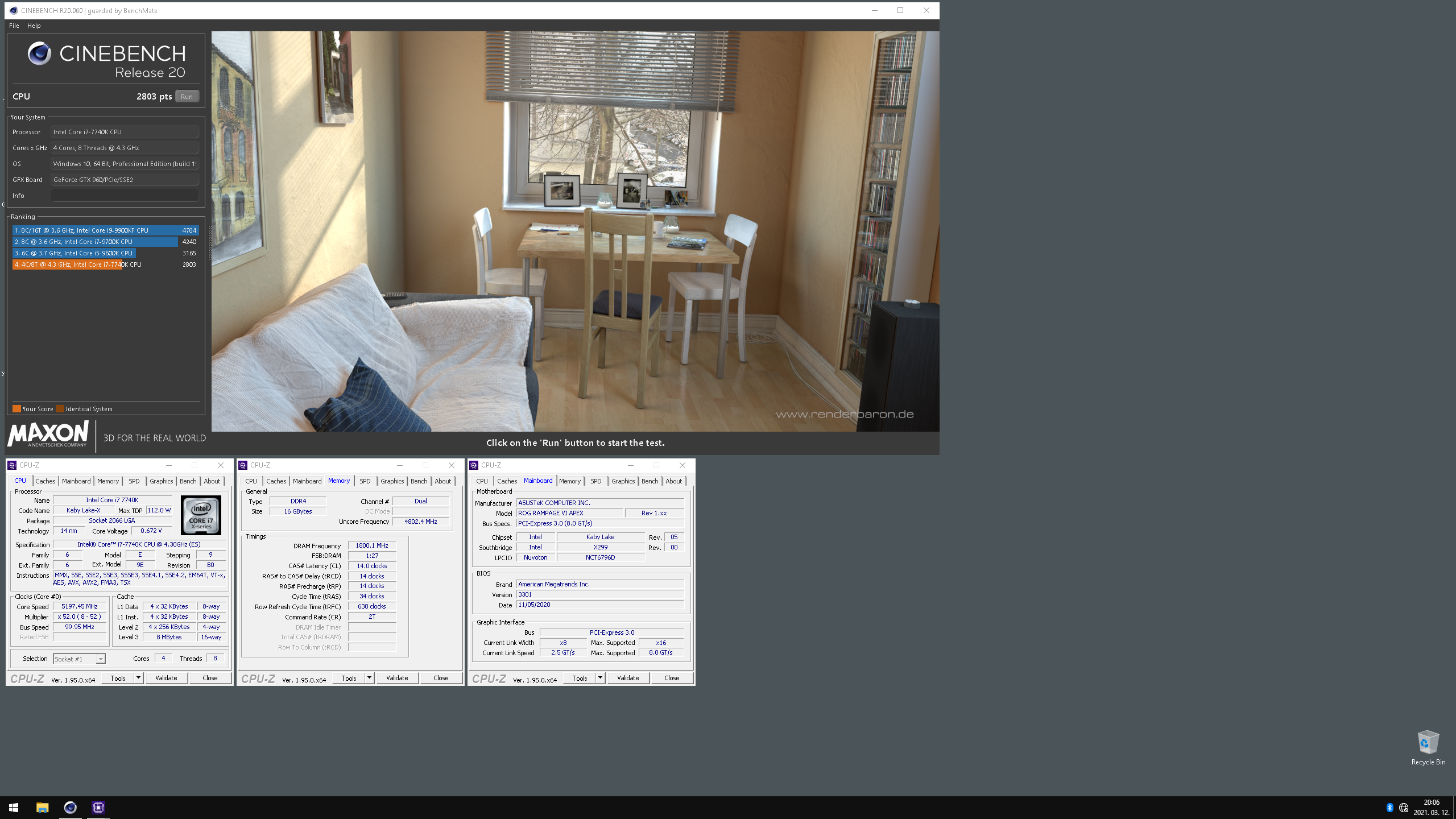Screen dimensions: 1456x819
Task: Click the Close button in the Mainboard CPU-Z window
Action: (672, 678)
